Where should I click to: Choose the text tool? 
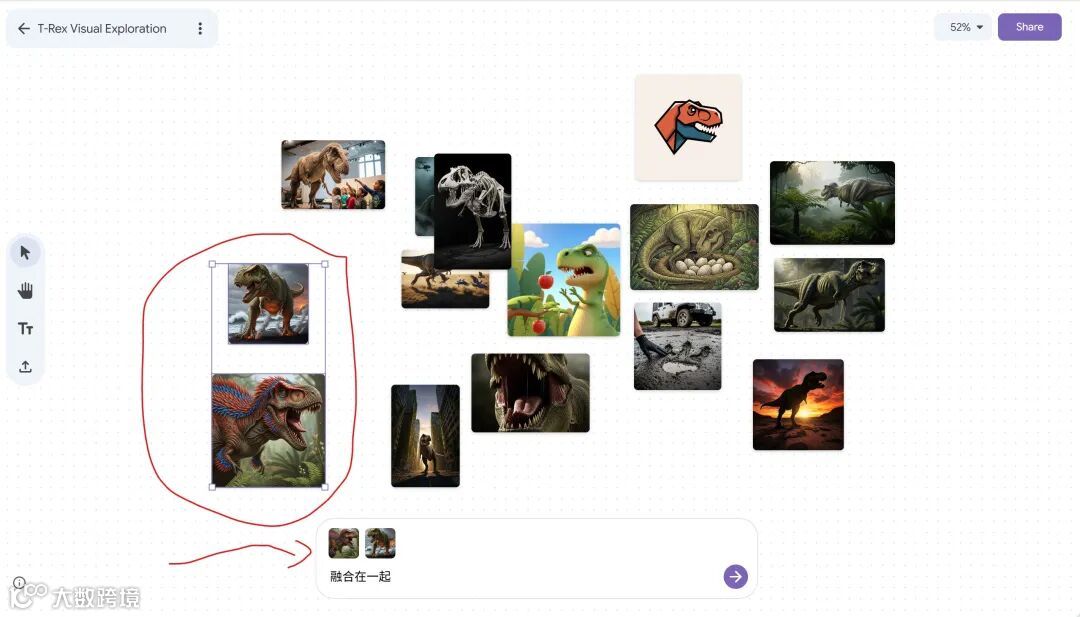25,328
